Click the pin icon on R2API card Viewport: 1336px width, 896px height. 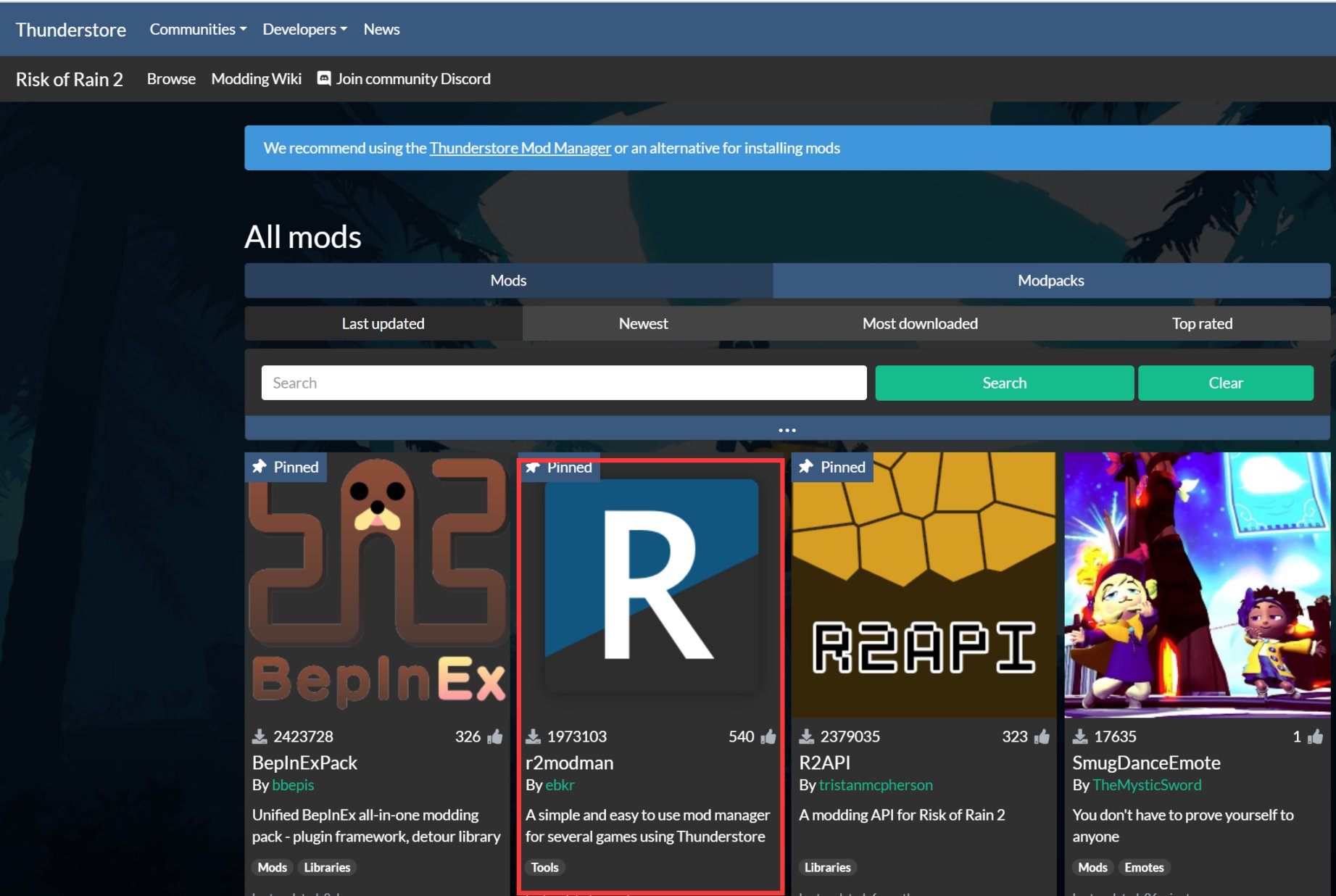pos(806,467)
